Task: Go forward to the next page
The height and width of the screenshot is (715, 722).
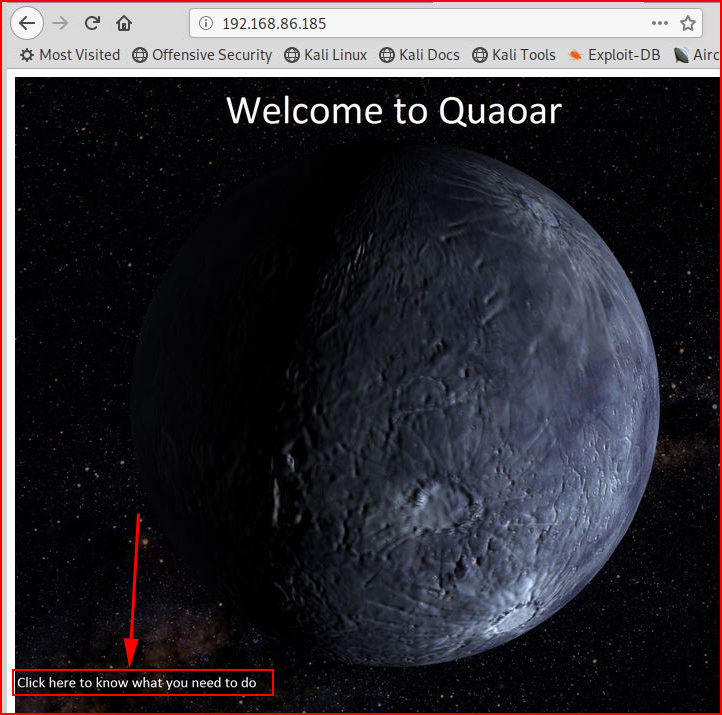Action: [60, 23]
